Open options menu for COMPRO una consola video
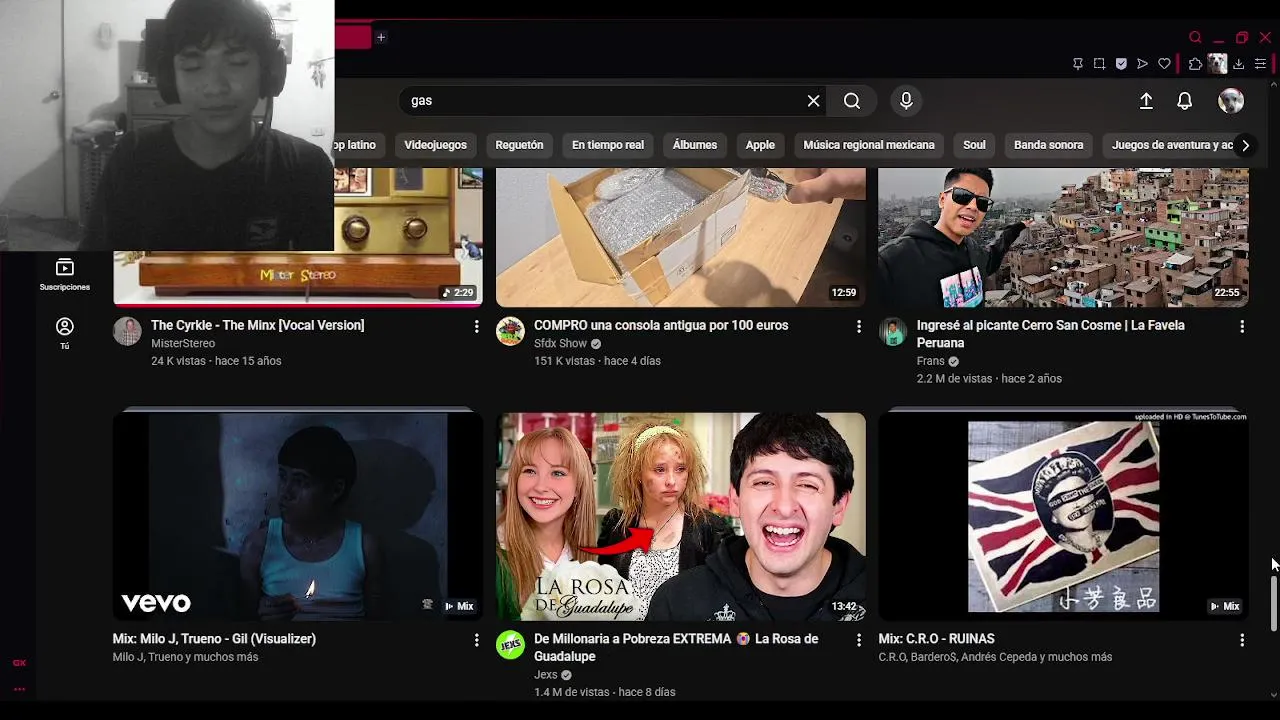Image resolution: width=1280 pixels, height=720 pixels. coord(858,327)
